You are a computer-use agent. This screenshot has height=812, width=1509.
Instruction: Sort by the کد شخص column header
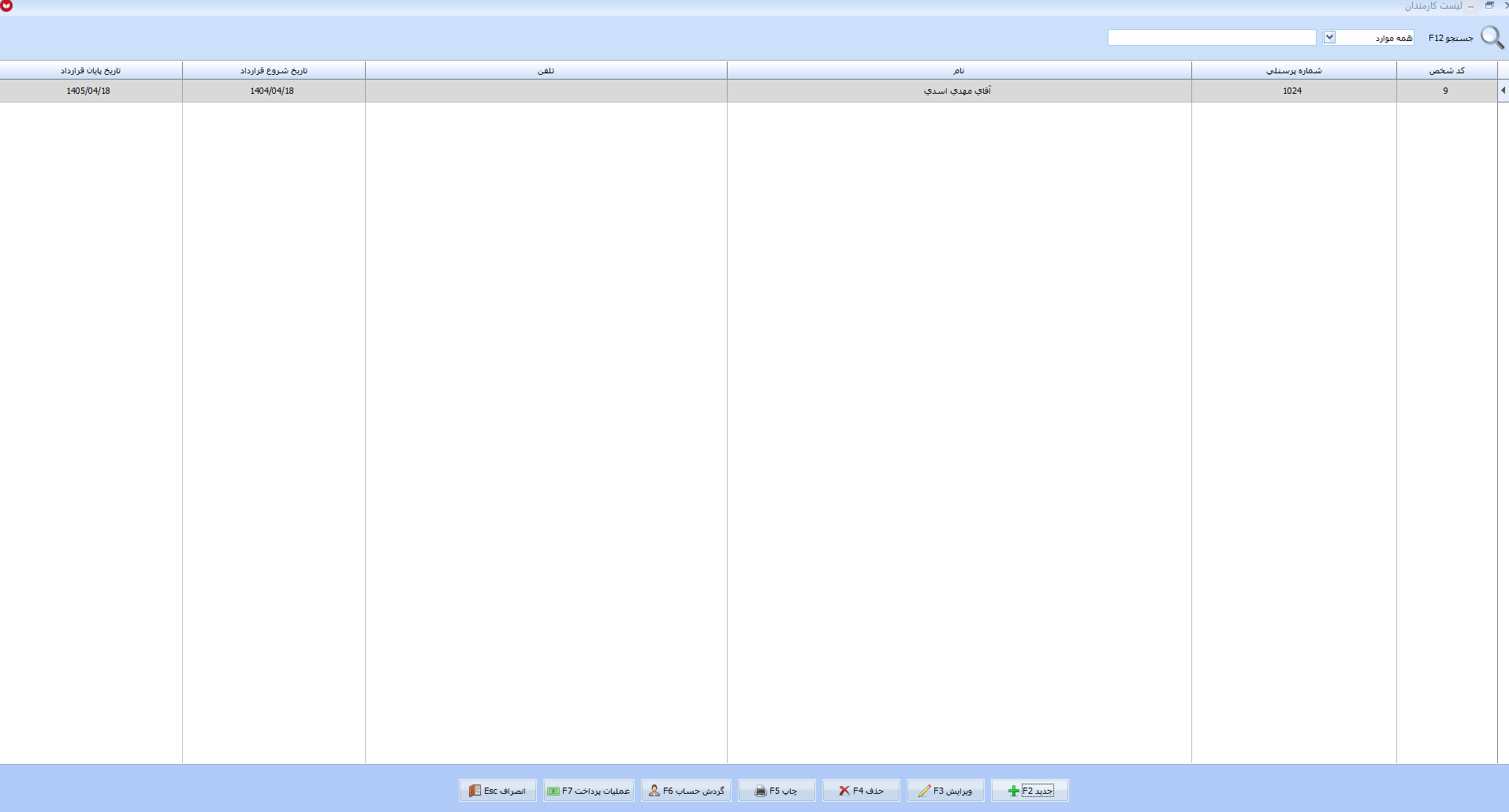click(1447, 70)
